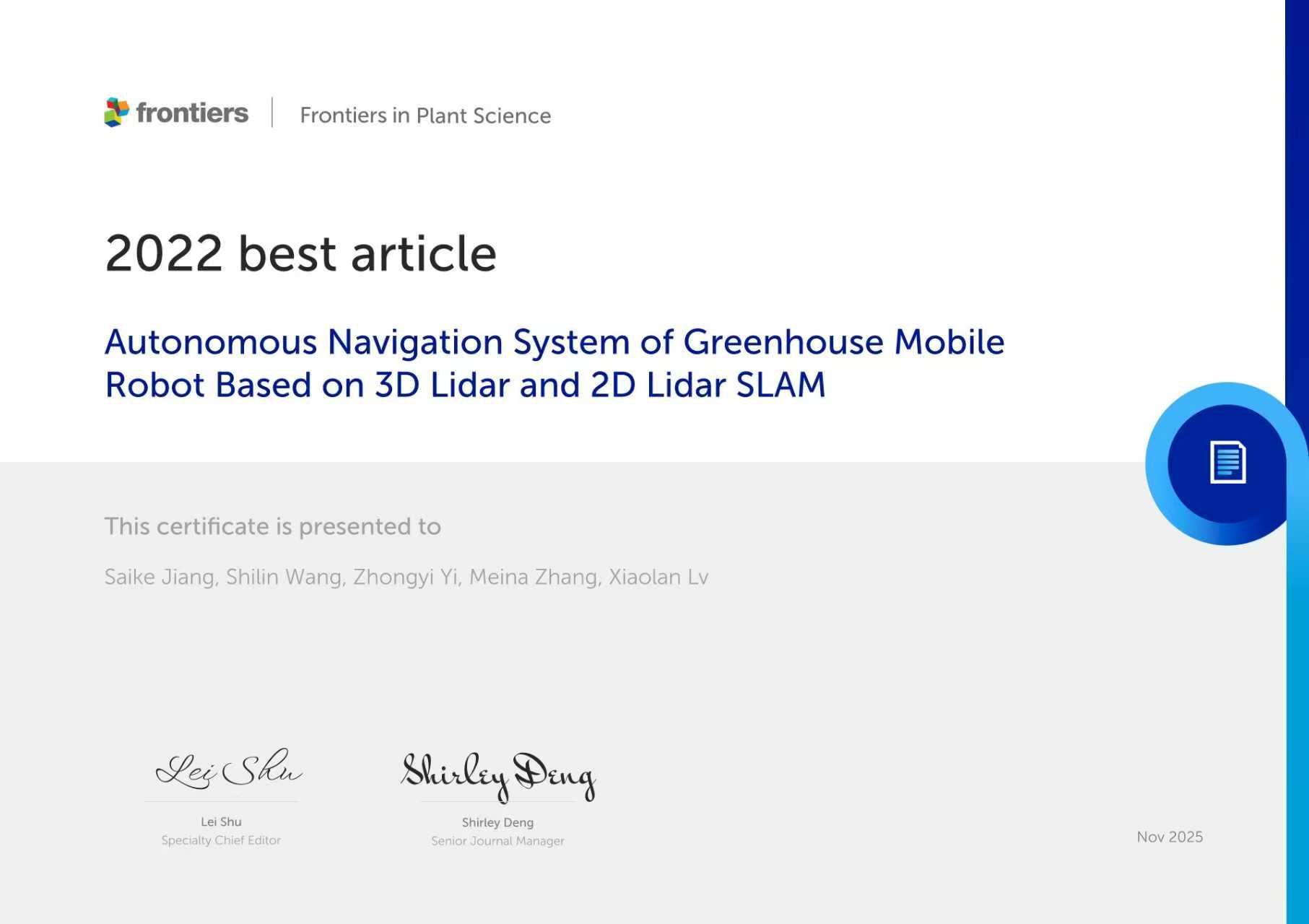1309x924 pixels.
Task: Click "This certificate is presented to" text
Action: click(x=272, y=526)
